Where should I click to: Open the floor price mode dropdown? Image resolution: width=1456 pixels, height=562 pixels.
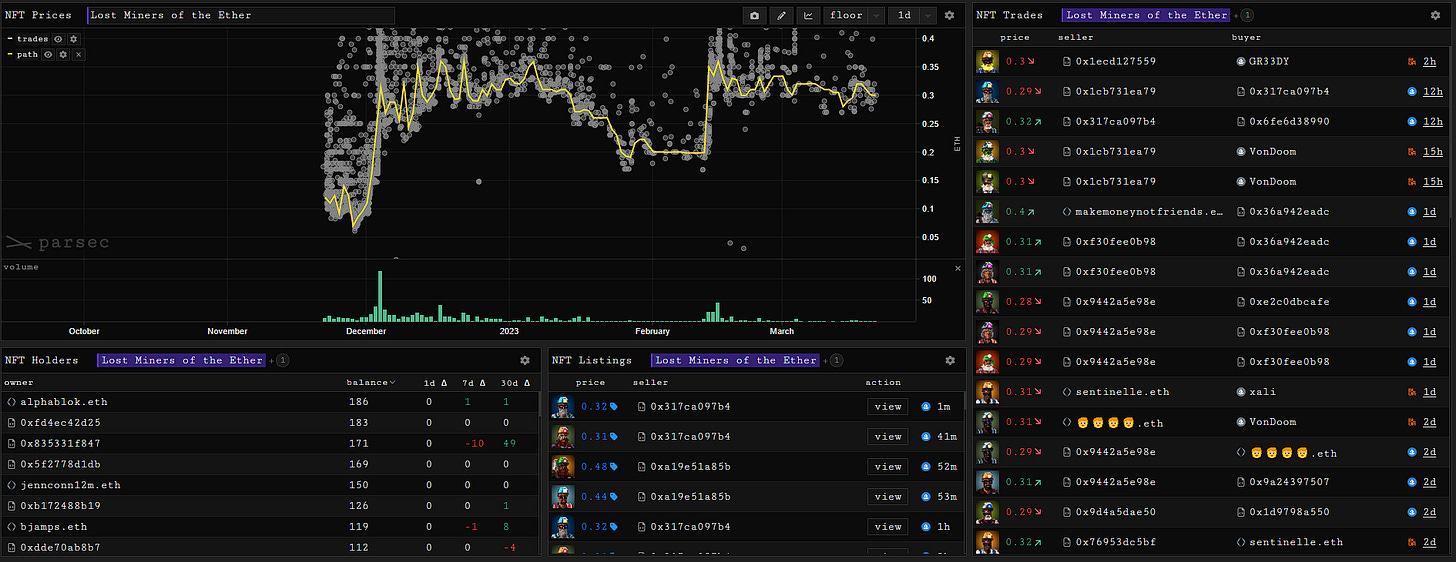(855, 15)
